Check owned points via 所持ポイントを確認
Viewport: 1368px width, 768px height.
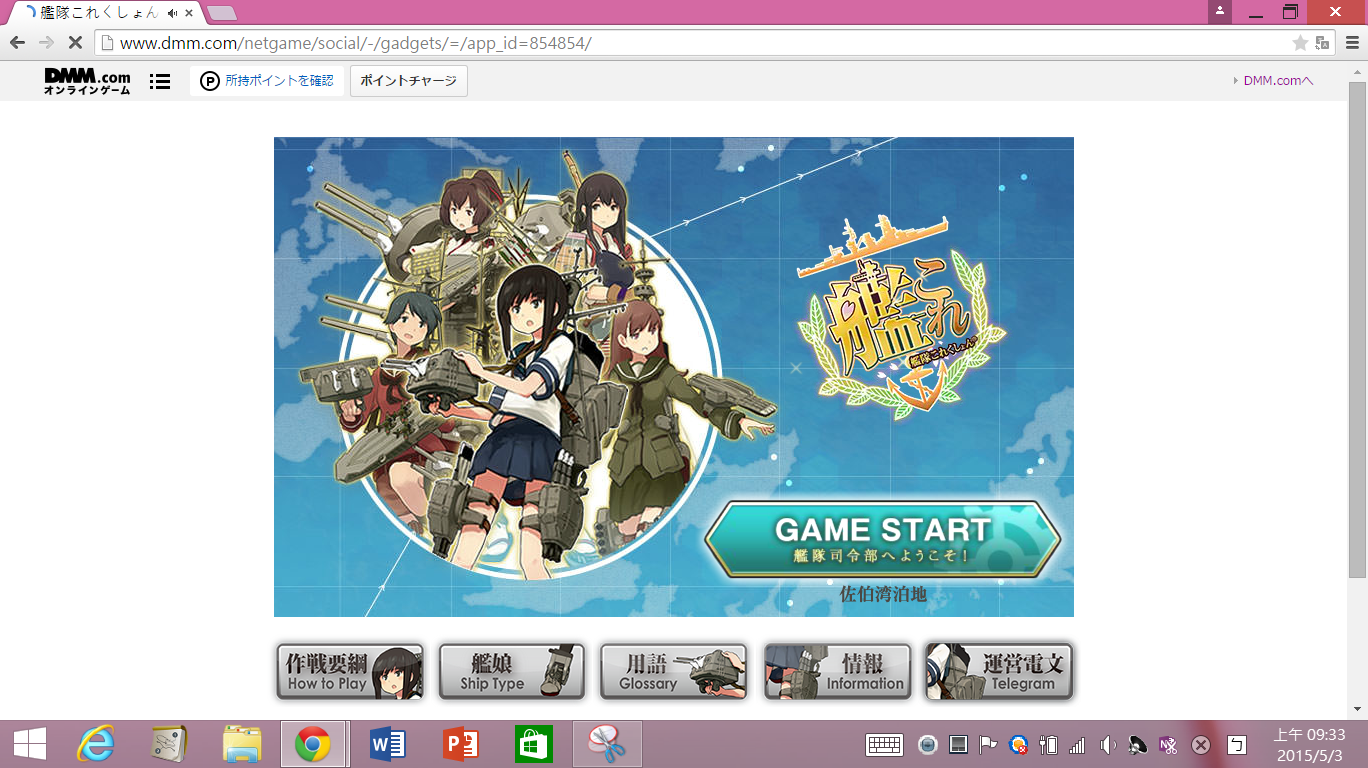[267, 81]
